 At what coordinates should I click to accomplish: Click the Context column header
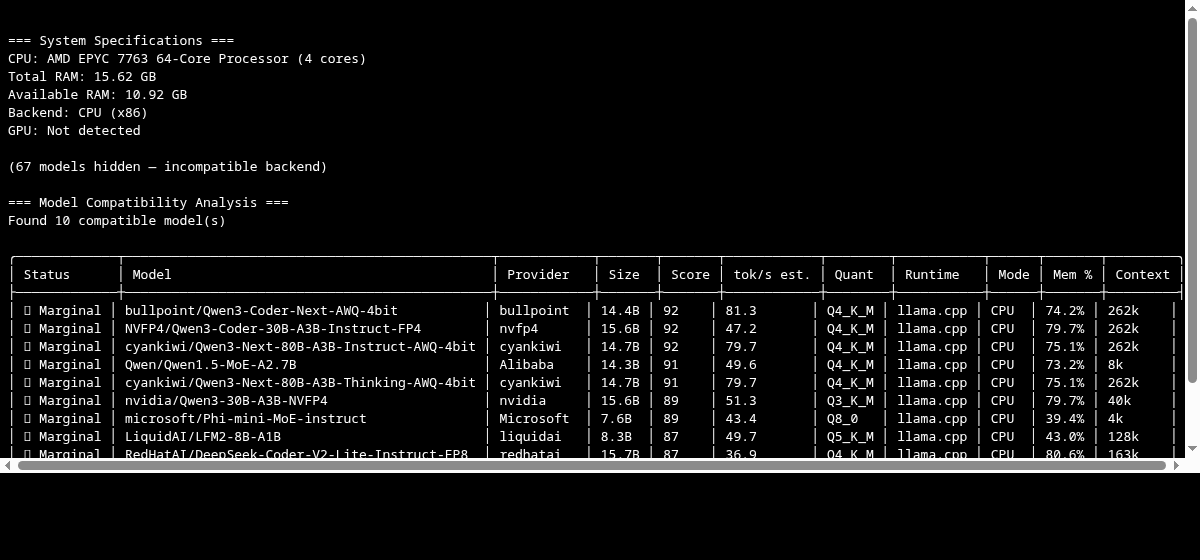tap(1142, 275)
